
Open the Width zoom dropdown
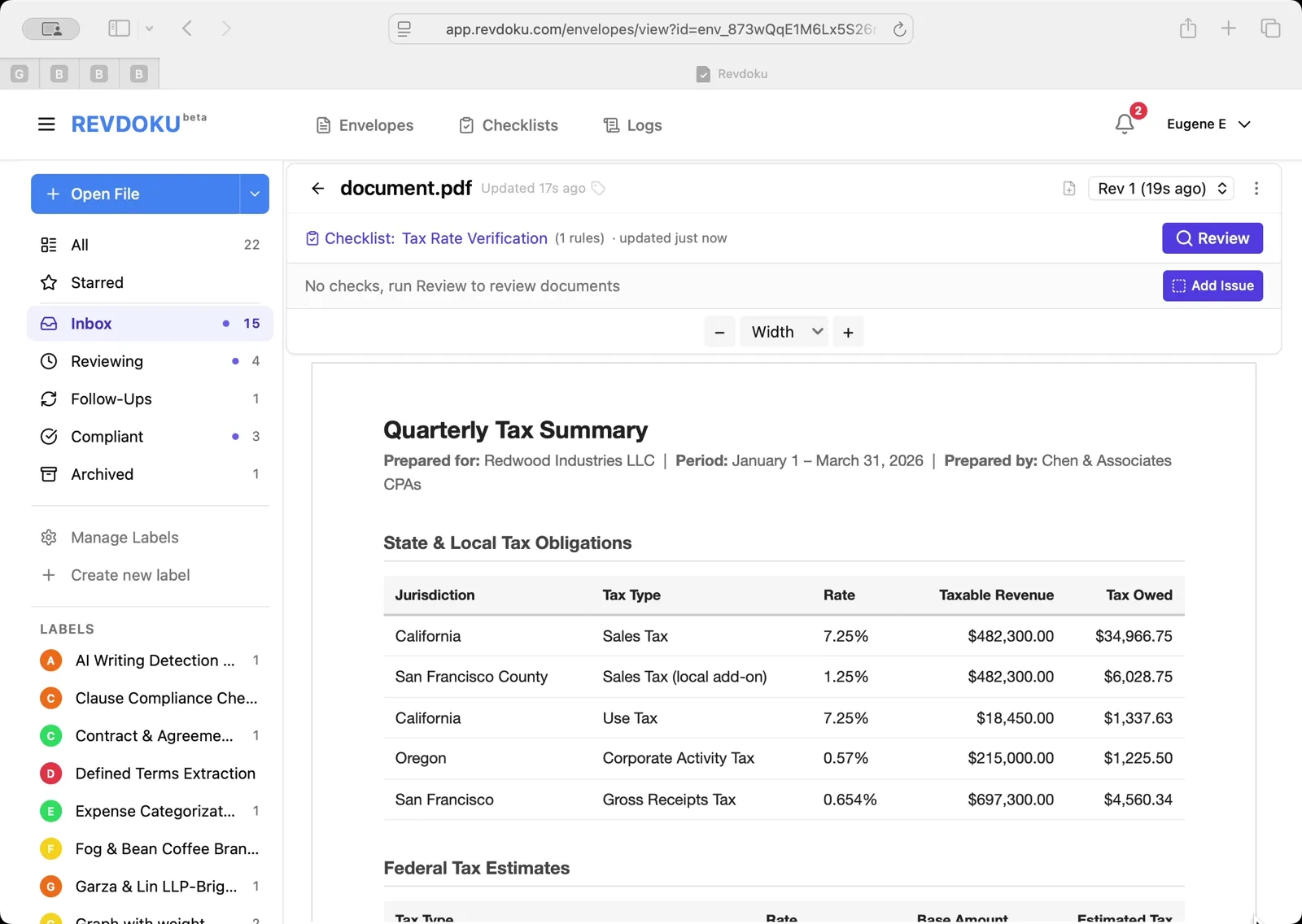click(x=783, y=331)
